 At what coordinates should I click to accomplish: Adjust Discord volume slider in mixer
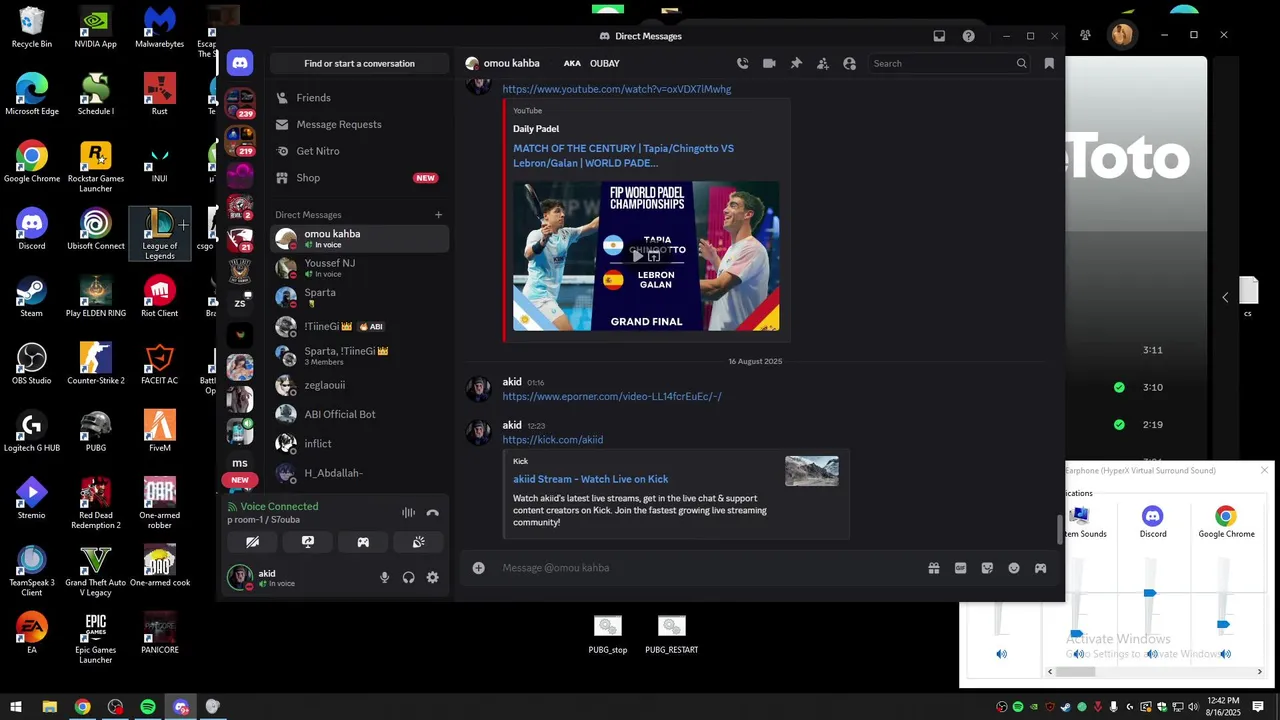(1150, 593)
